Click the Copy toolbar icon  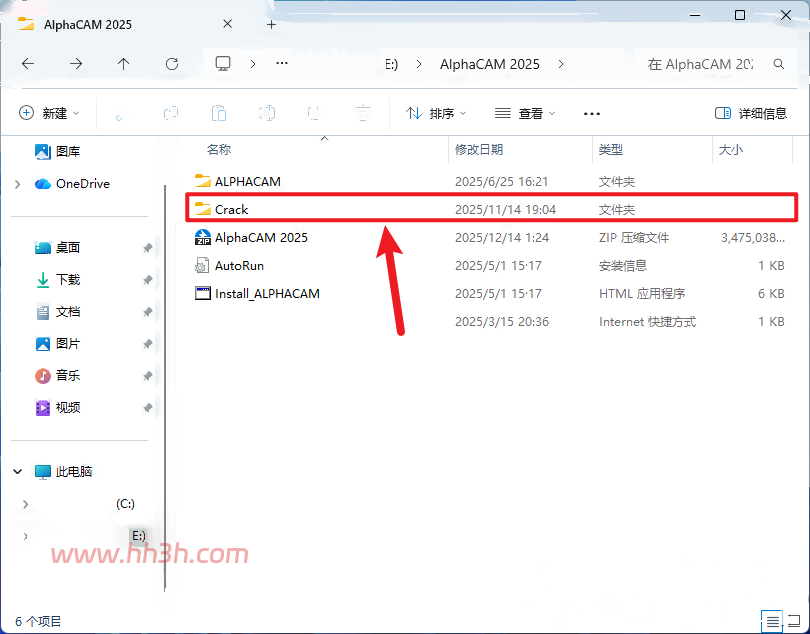[171, 113]
